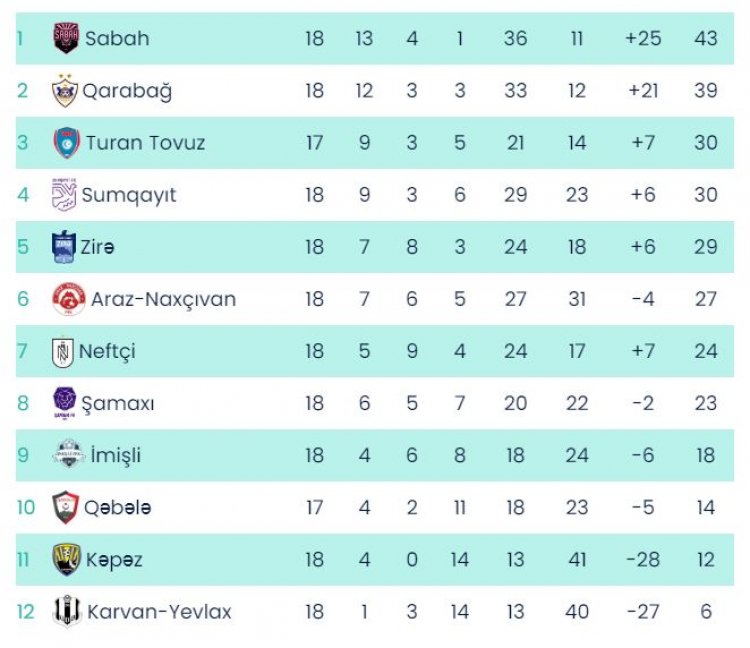This screenshot has width=750, height=648.
Task: Select Sabah's 43 points value
Action: tap(705, 39)
